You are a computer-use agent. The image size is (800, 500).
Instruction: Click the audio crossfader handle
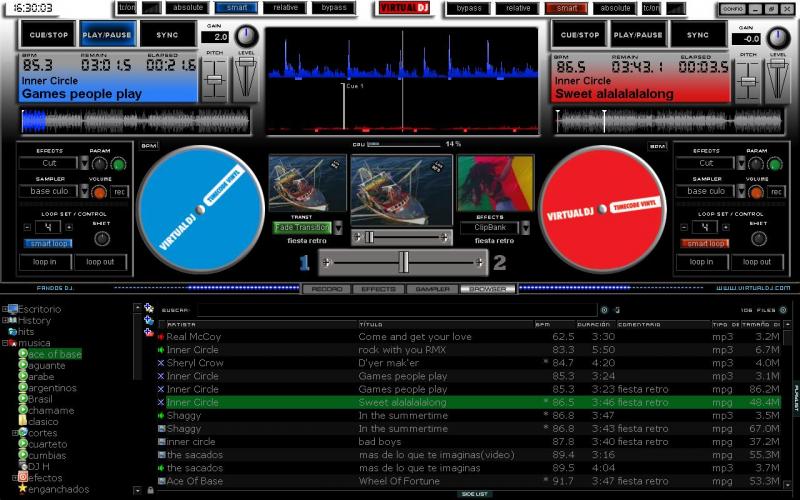click(404, 262)
